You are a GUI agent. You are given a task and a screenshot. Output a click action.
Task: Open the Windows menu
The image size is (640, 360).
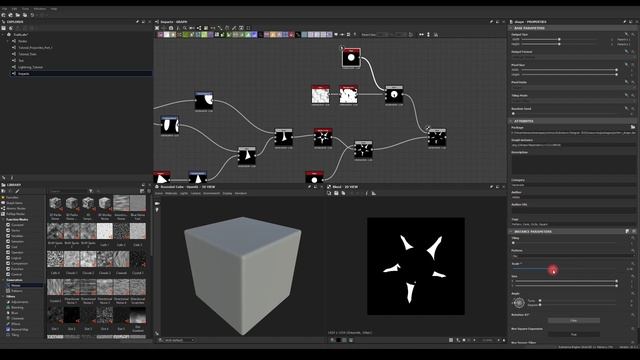40,9
